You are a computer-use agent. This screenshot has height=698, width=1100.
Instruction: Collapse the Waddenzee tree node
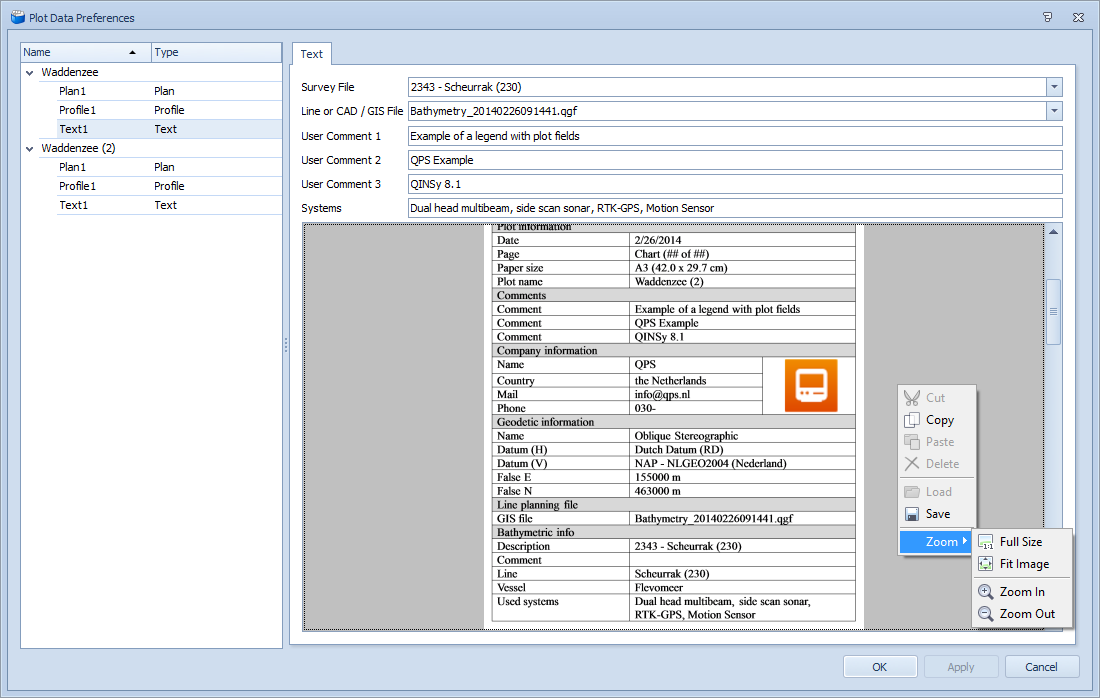tap(30, 73)
